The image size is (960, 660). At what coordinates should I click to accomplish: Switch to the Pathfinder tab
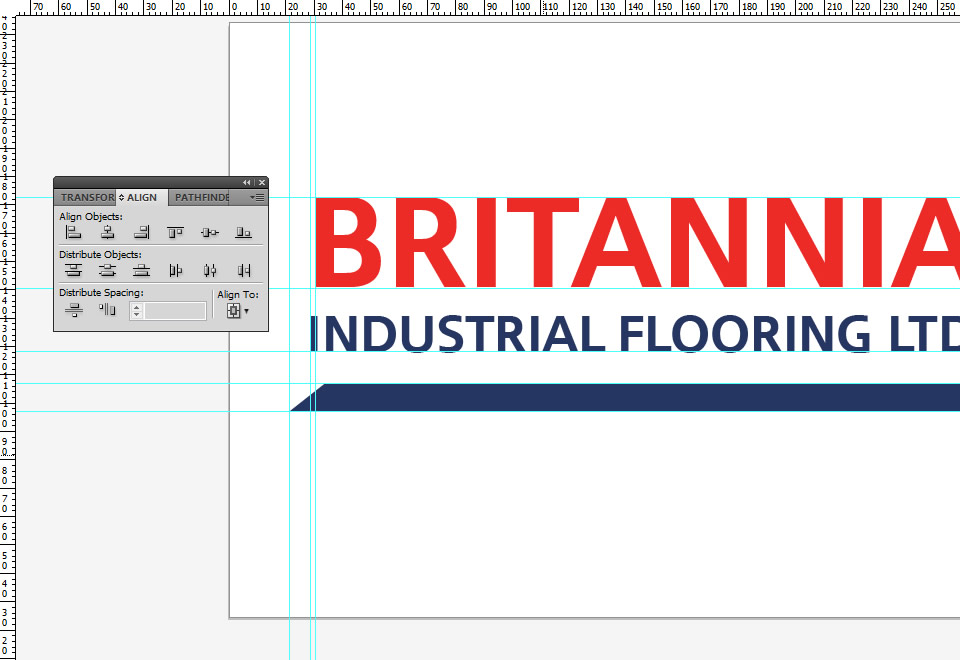[x=201, y=197]
